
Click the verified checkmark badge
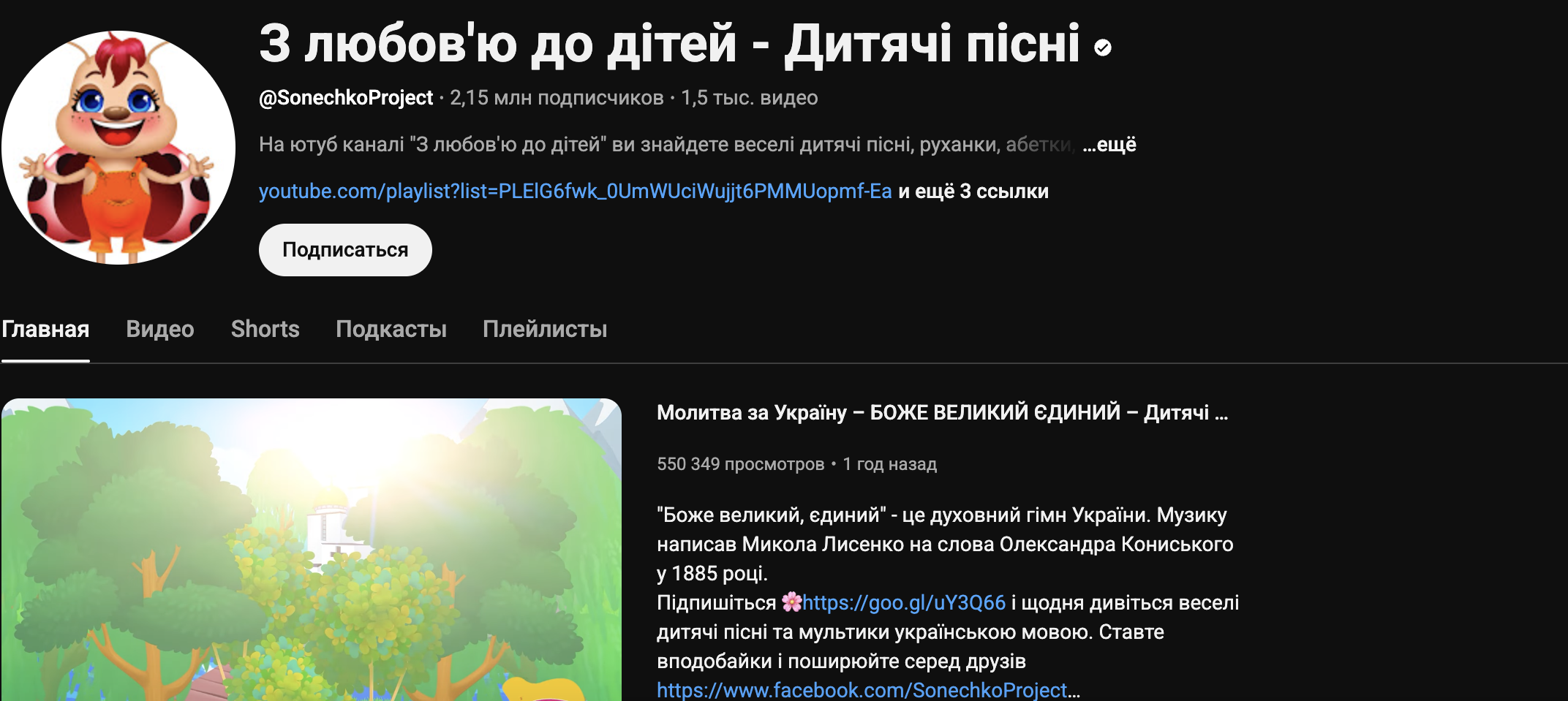tap(1103, 48)
